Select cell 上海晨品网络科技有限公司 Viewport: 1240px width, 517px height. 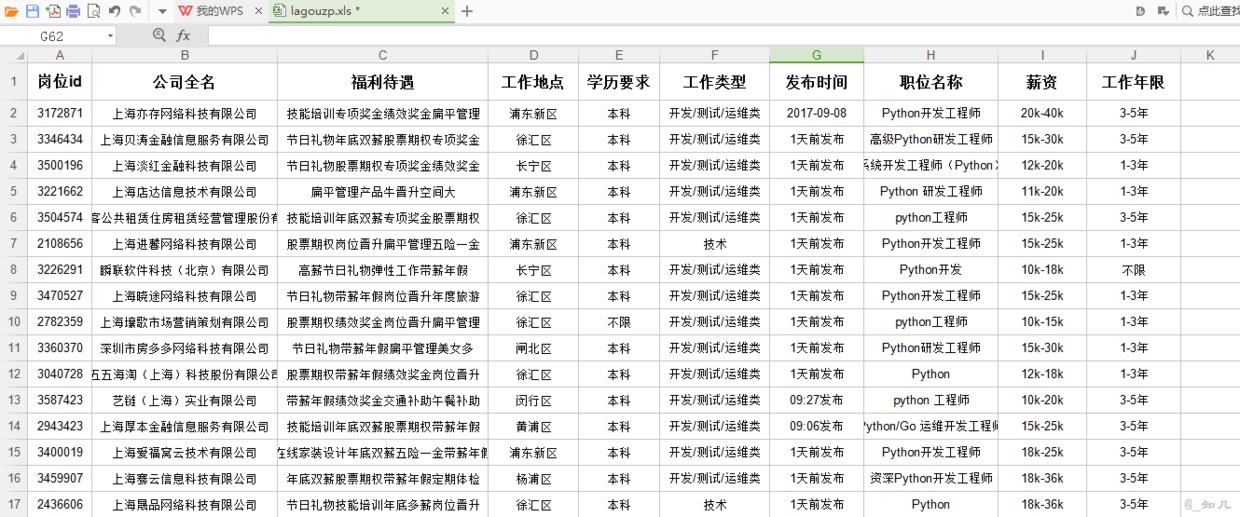tap(185, 504)
